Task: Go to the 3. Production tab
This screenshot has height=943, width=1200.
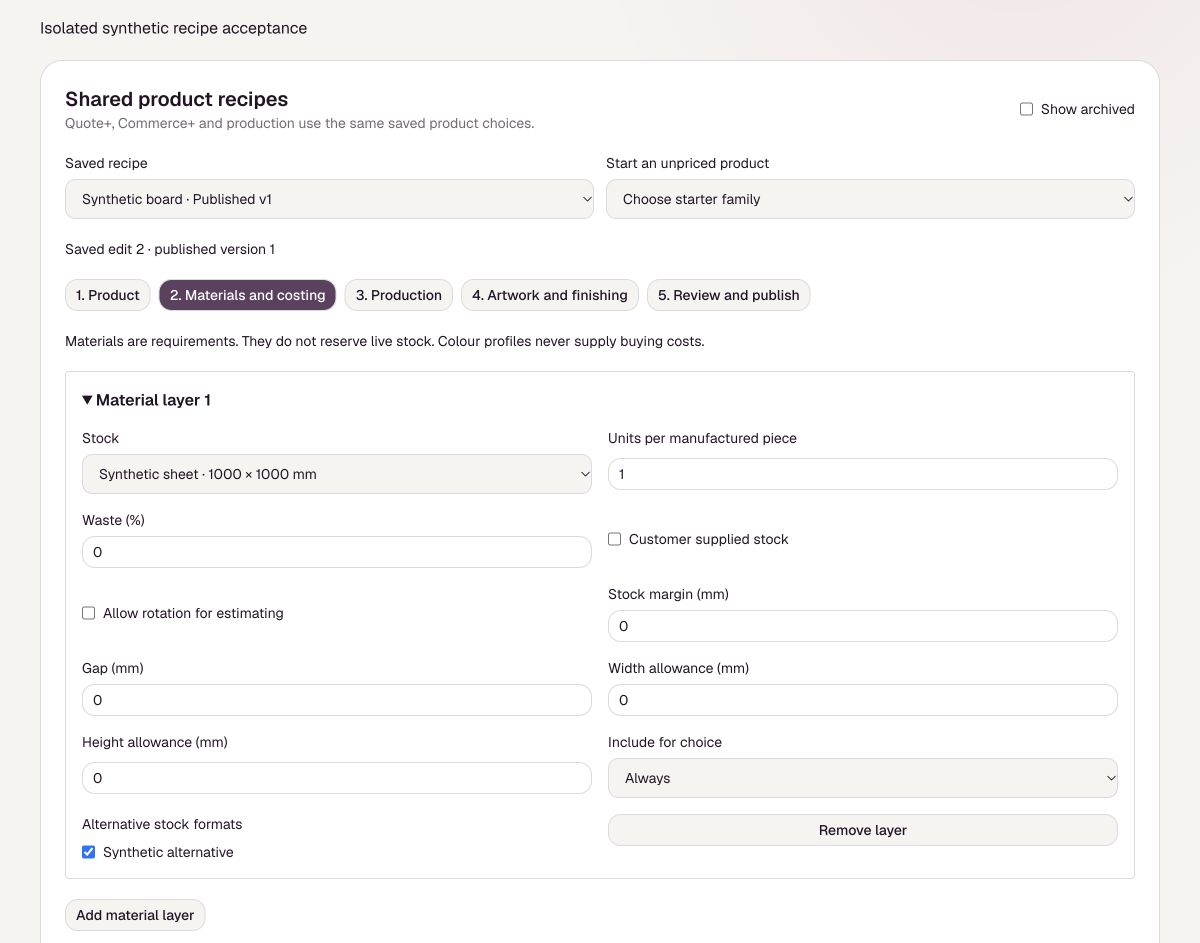Action: pos(399,295)
